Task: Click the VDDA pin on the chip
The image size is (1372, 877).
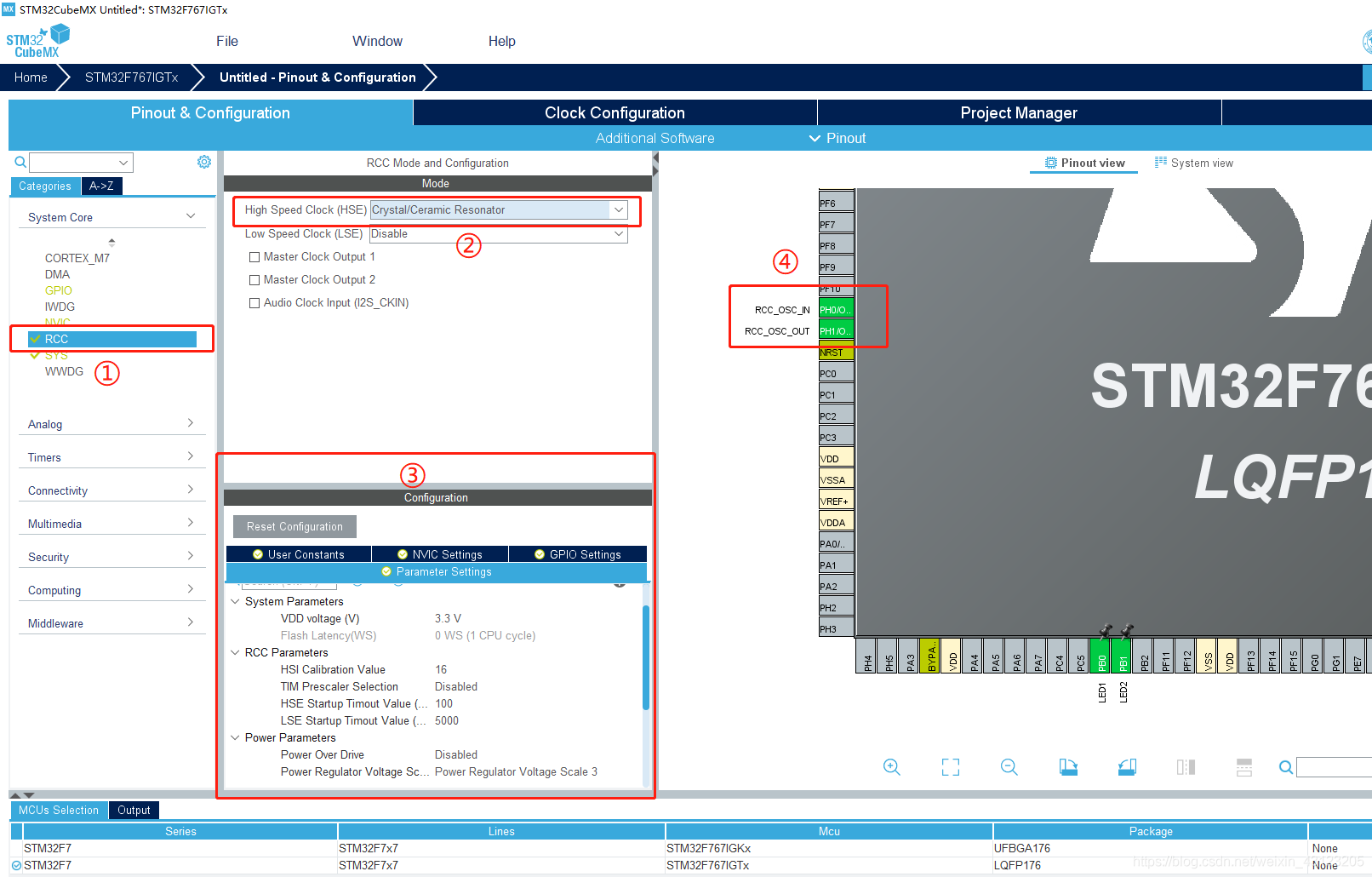Action: pos(836,522)
